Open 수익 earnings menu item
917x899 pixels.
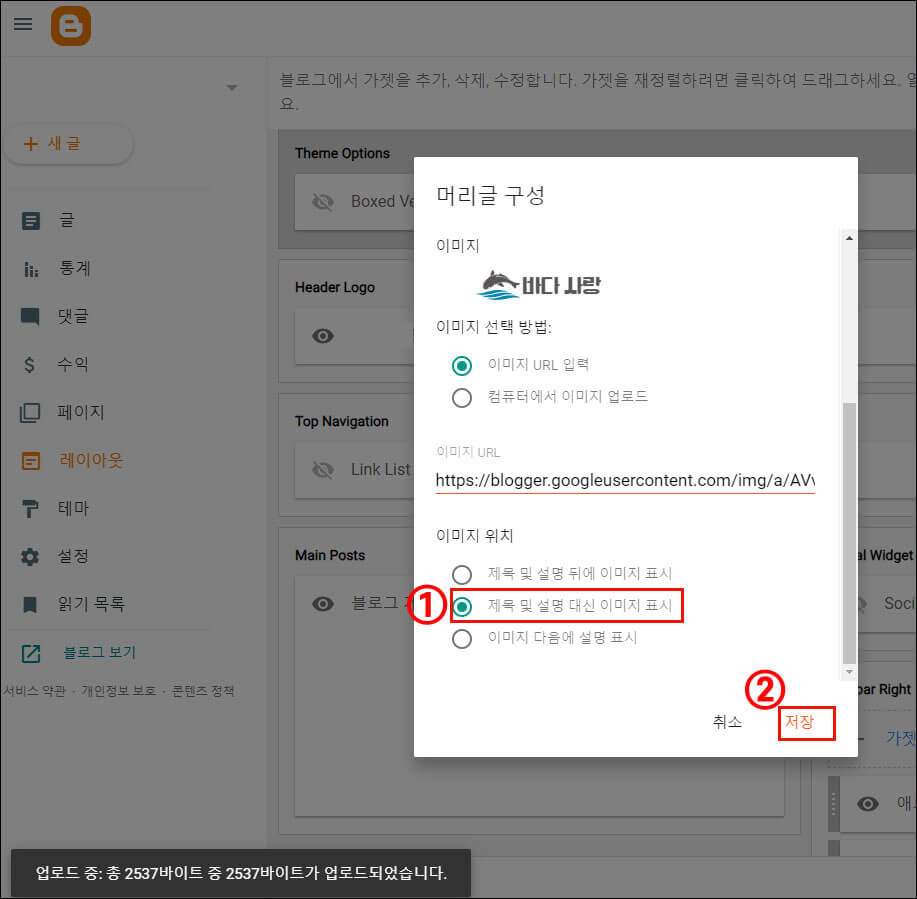pyautogui.click(x=73, y=364)
